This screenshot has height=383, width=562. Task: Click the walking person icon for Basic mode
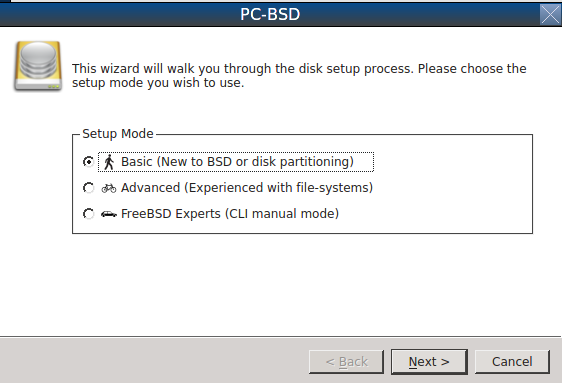[x=109, y=162]
